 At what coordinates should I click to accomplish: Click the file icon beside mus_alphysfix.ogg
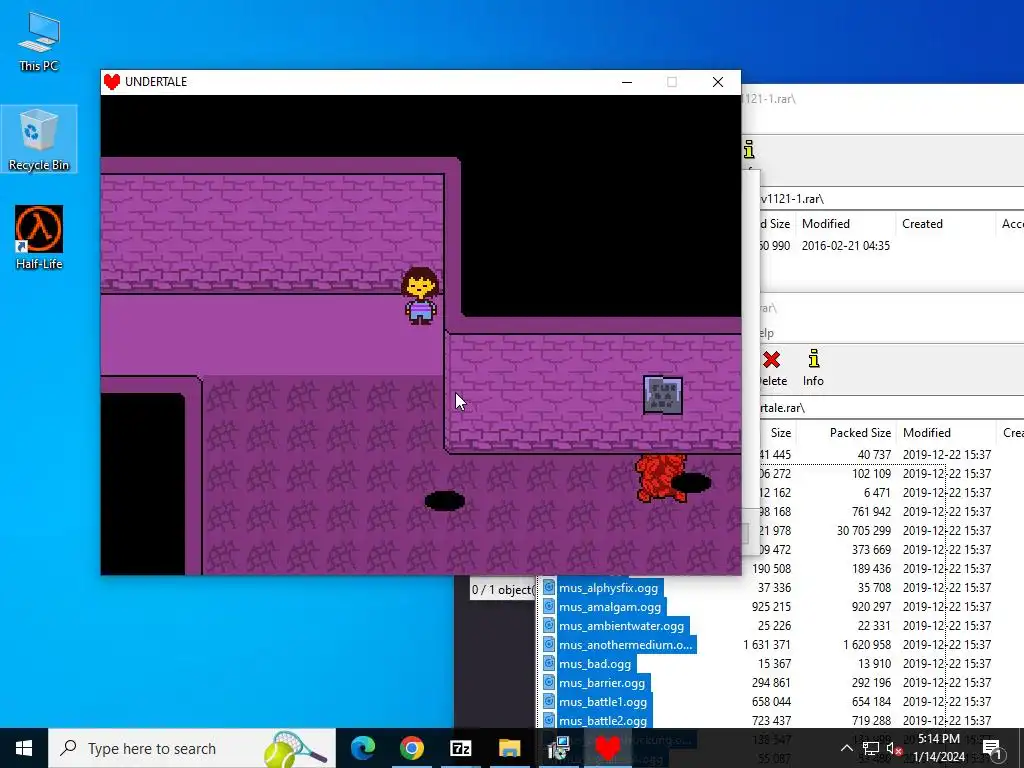pos(549,588)
